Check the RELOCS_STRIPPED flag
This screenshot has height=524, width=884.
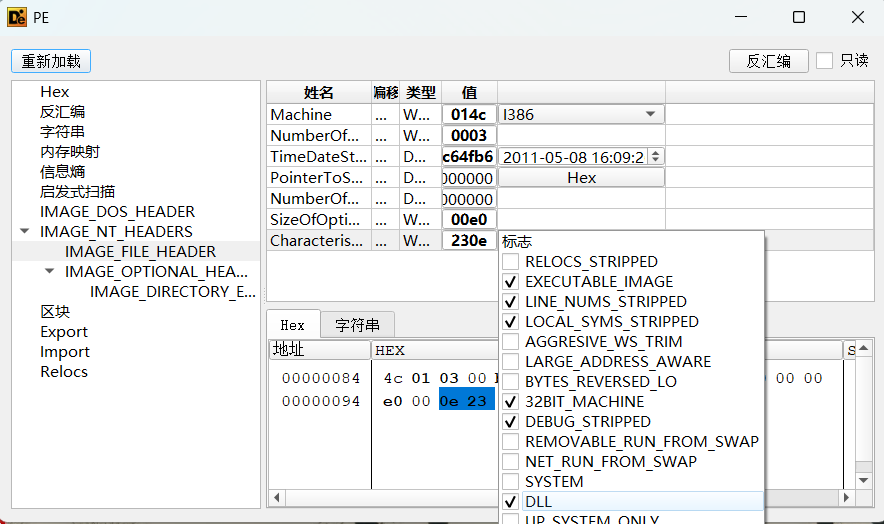click(511, 262)
